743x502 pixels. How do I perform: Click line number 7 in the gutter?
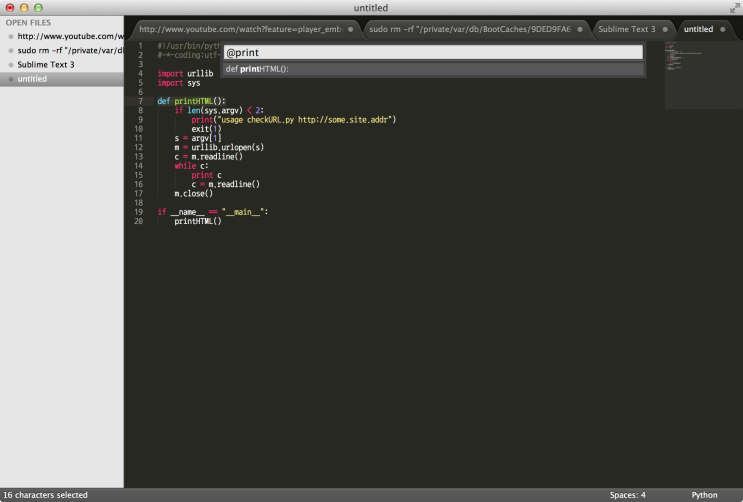tap(140, 101)
